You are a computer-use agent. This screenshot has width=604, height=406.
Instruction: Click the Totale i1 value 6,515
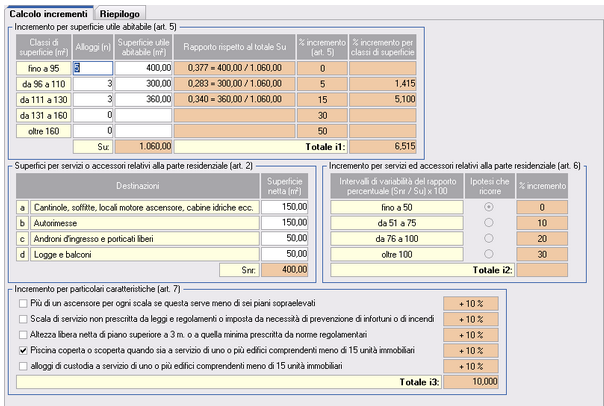point(383,146)
